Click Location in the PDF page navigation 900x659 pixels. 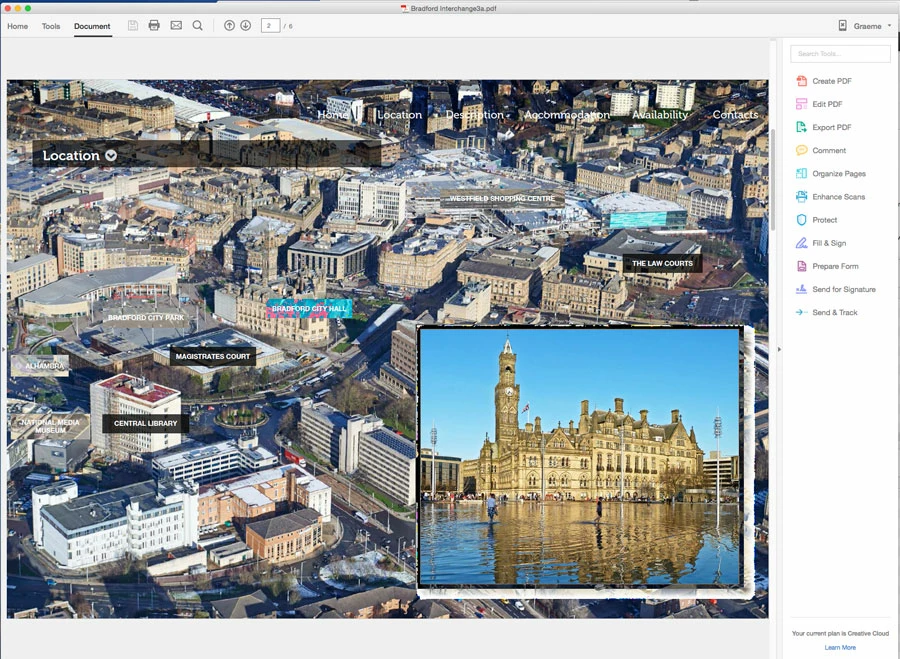[399, 114]
